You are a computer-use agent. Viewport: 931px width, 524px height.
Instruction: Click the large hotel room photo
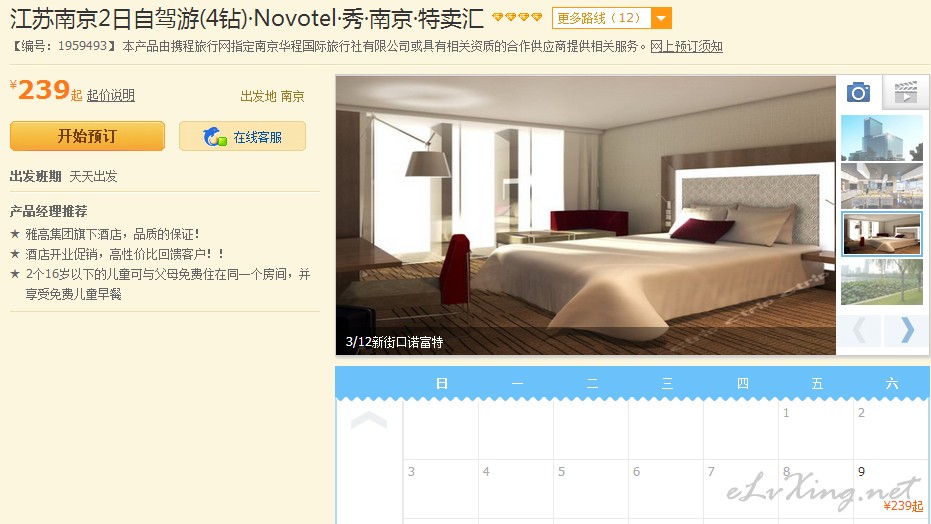(585, 215)
